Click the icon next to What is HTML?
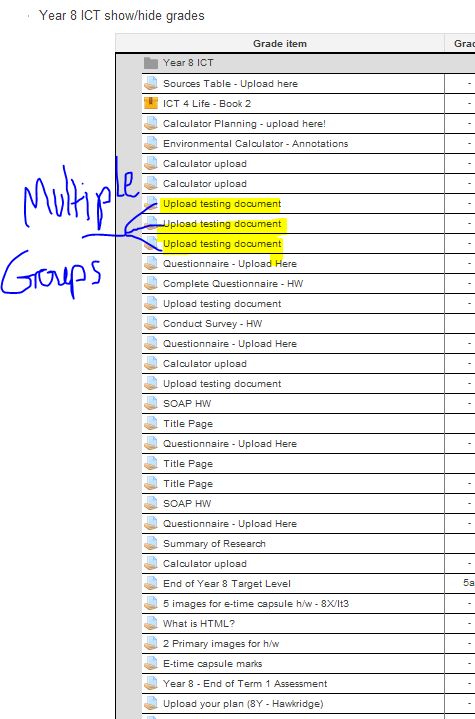The height and width of the screenshot is (719, 475). point(150,623)
